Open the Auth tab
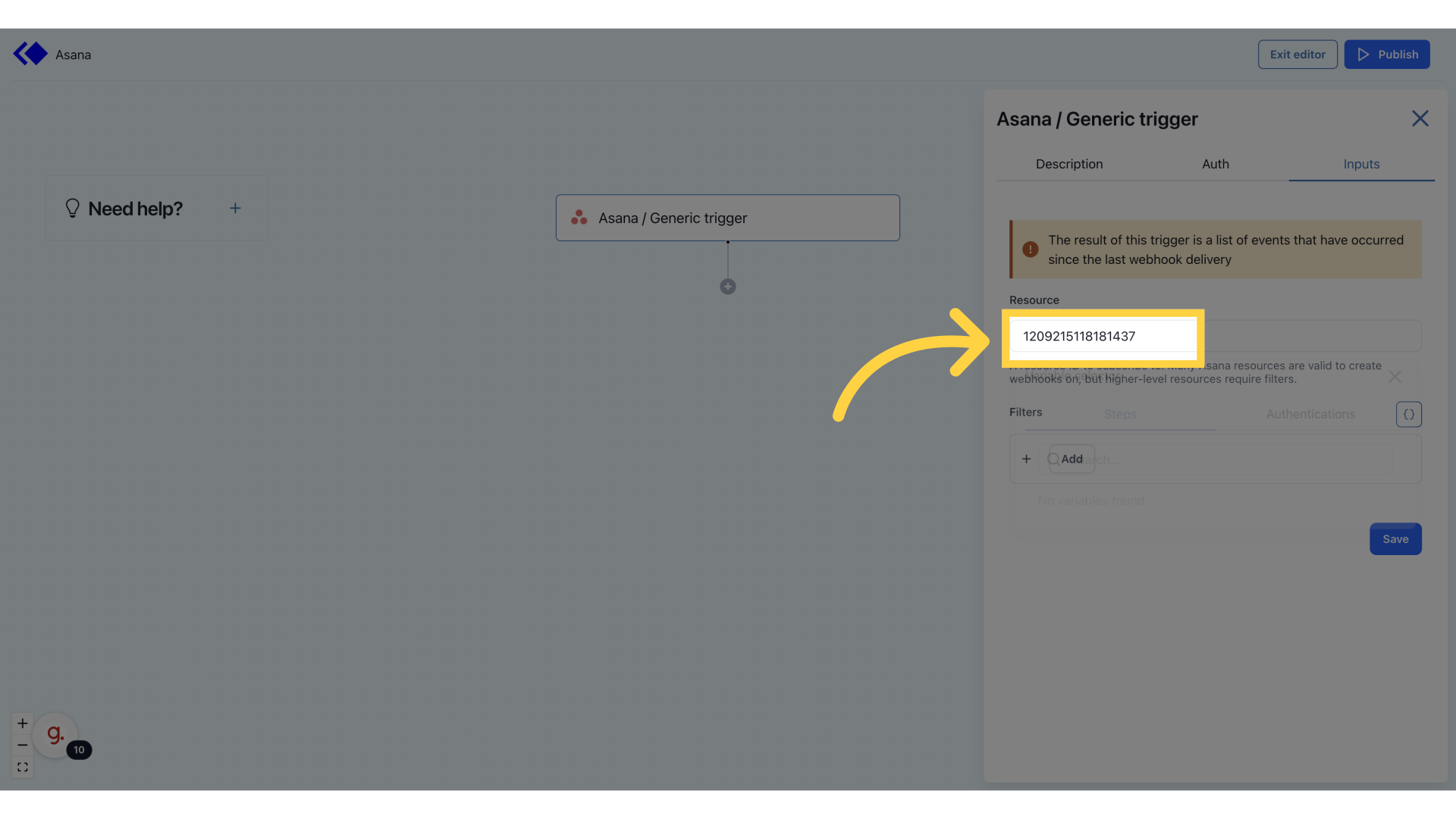Viewport: 1456px width, 819px height. pos(1216,164)
